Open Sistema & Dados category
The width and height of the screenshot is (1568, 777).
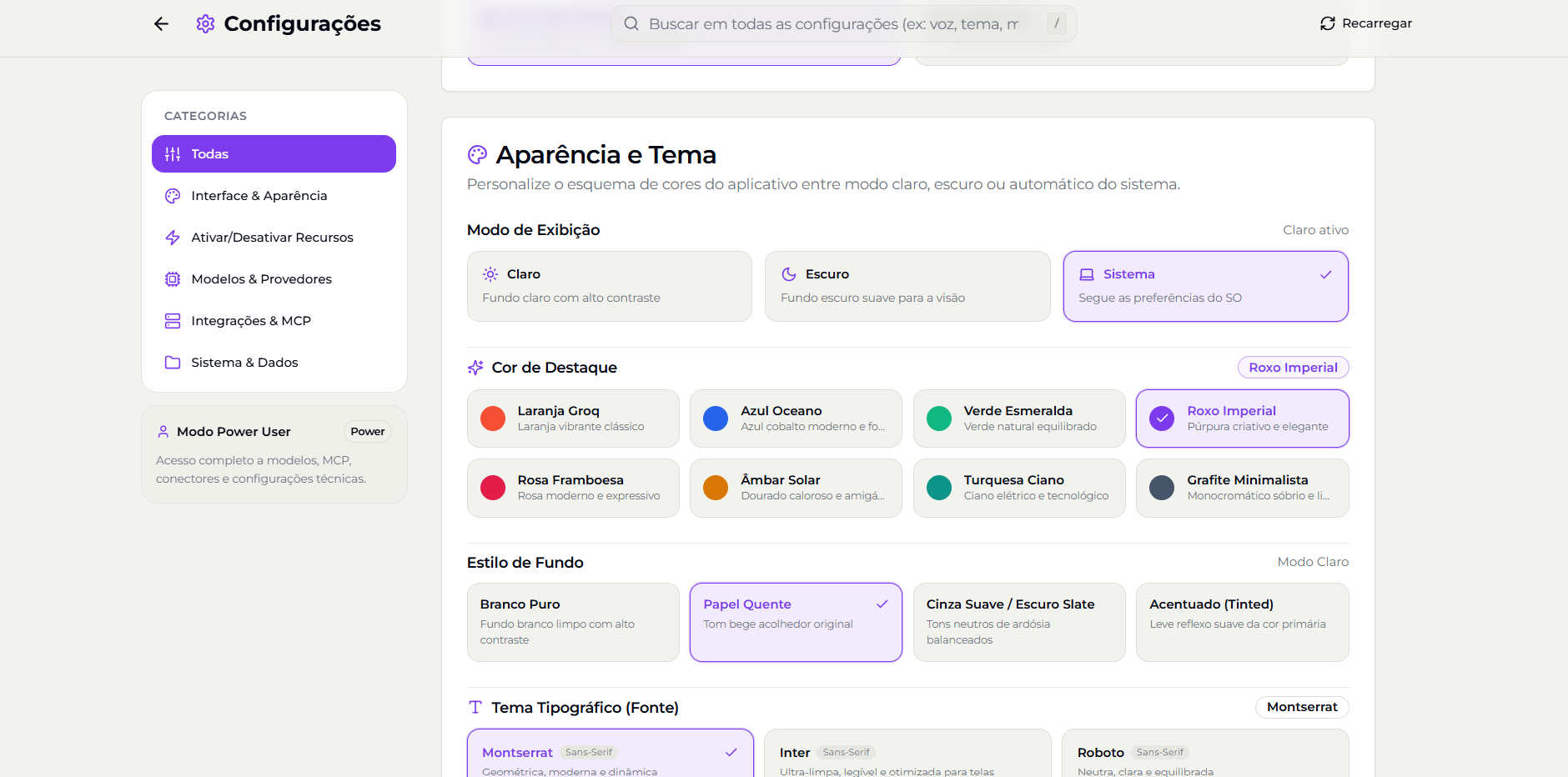(x=274, y=363)
